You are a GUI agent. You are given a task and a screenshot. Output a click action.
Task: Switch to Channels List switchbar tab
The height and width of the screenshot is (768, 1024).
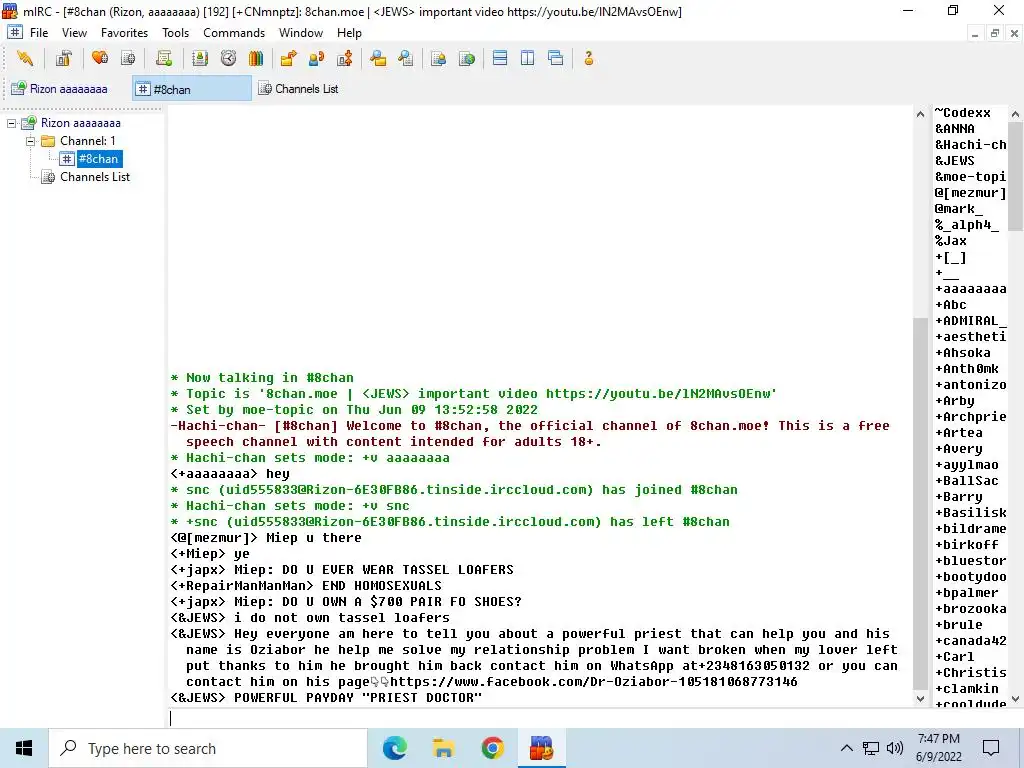(x=298, y=89)
